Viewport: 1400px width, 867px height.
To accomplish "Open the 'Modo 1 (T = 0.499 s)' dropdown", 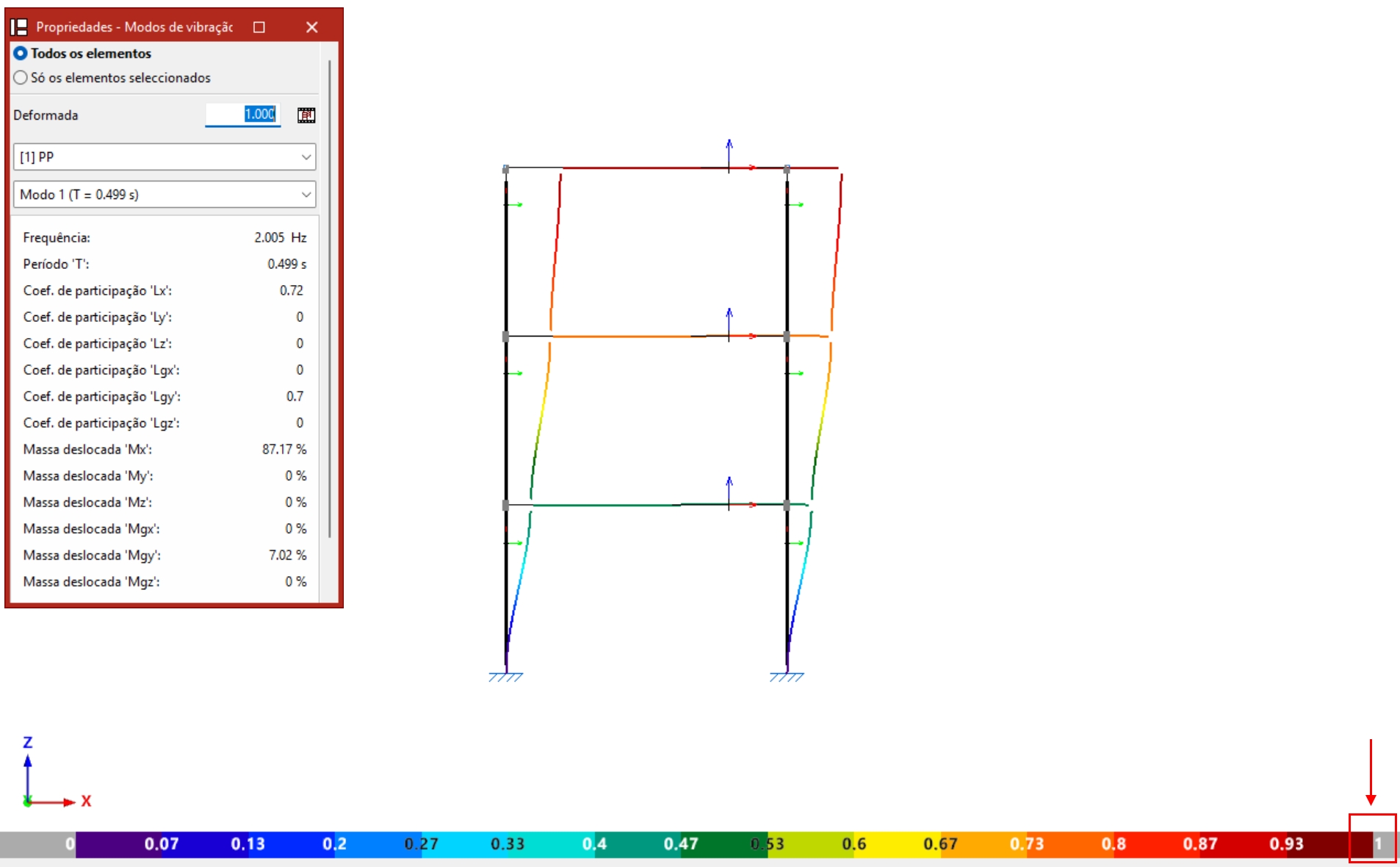I will pos(165,195).
